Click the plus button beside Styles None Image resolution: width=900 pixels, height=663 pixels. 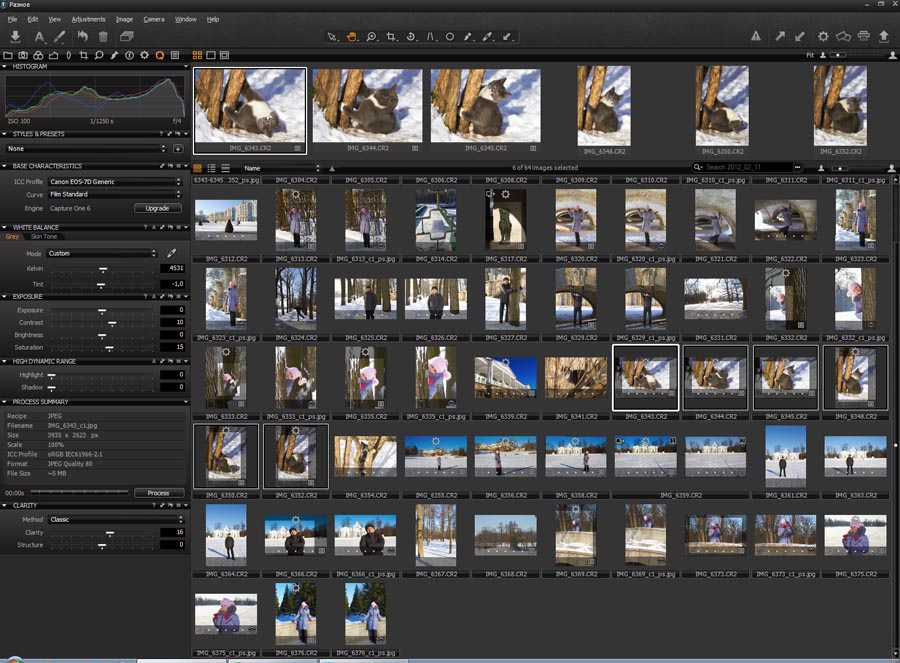coord(178,149)
